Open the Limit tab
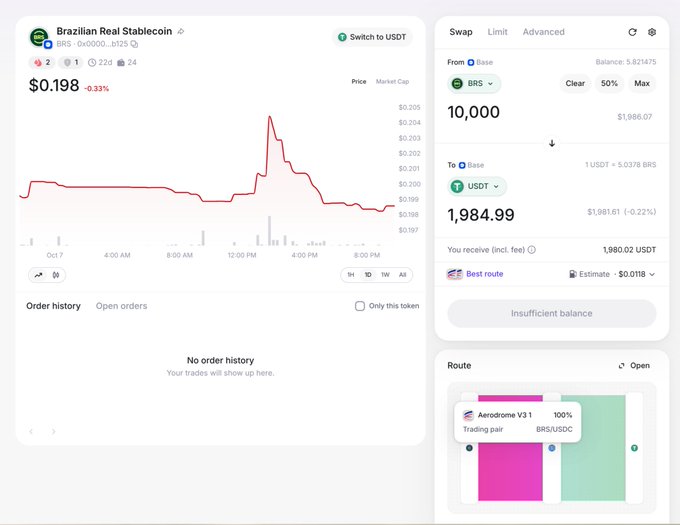This screenshot has height=525, width=680. click(x=497, y=32)
